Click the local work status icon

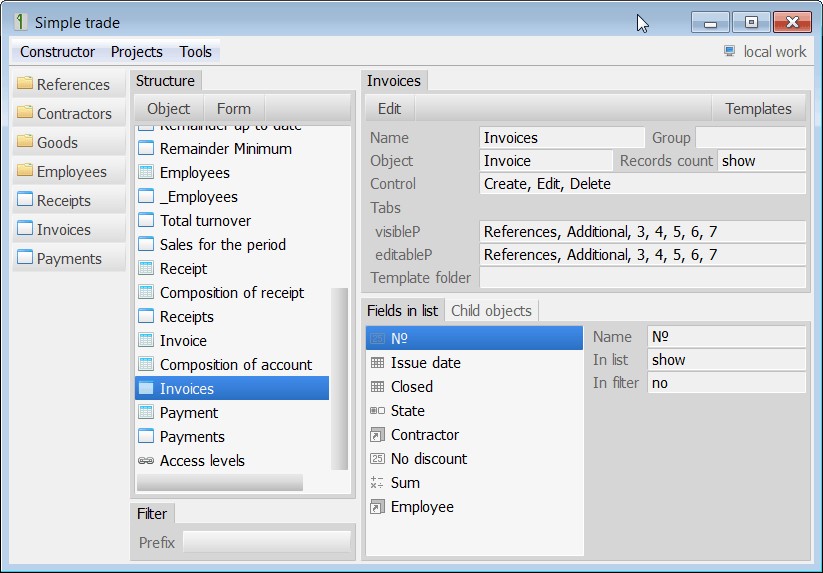[730, 51]
